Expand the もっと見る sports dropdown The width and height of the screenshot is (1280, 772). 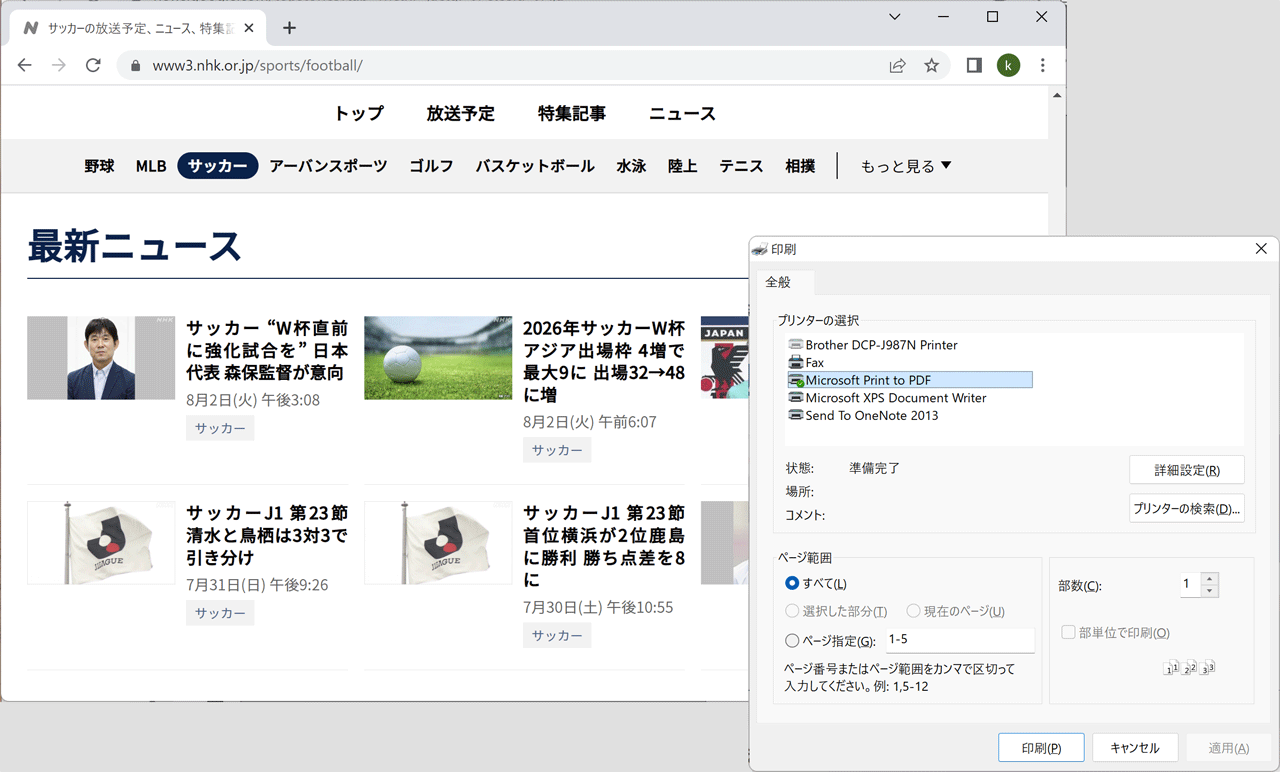coord(905,166)
